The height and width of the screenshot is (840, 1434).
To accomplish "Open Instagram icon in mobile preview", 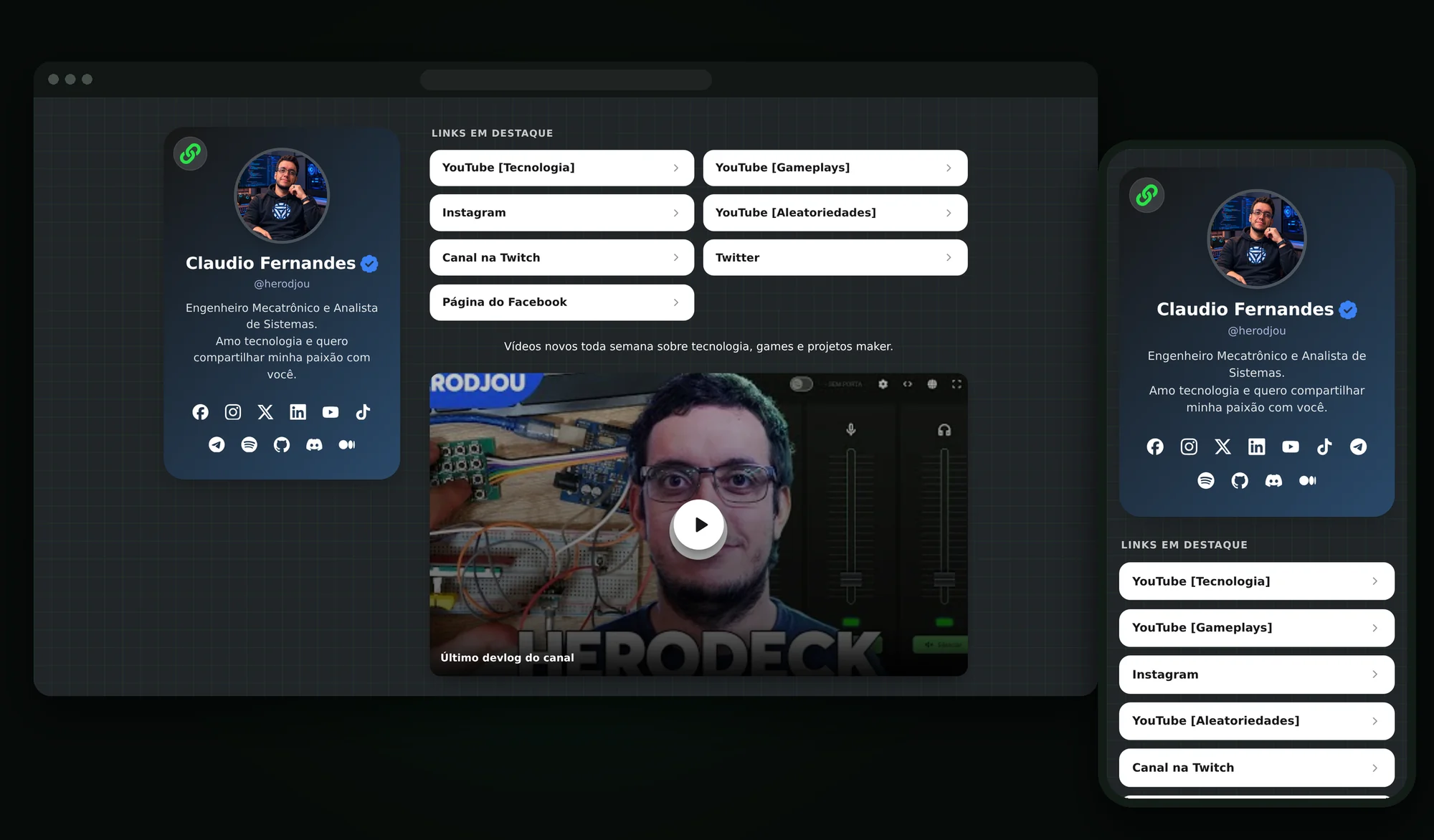I will pos(1189,447).
